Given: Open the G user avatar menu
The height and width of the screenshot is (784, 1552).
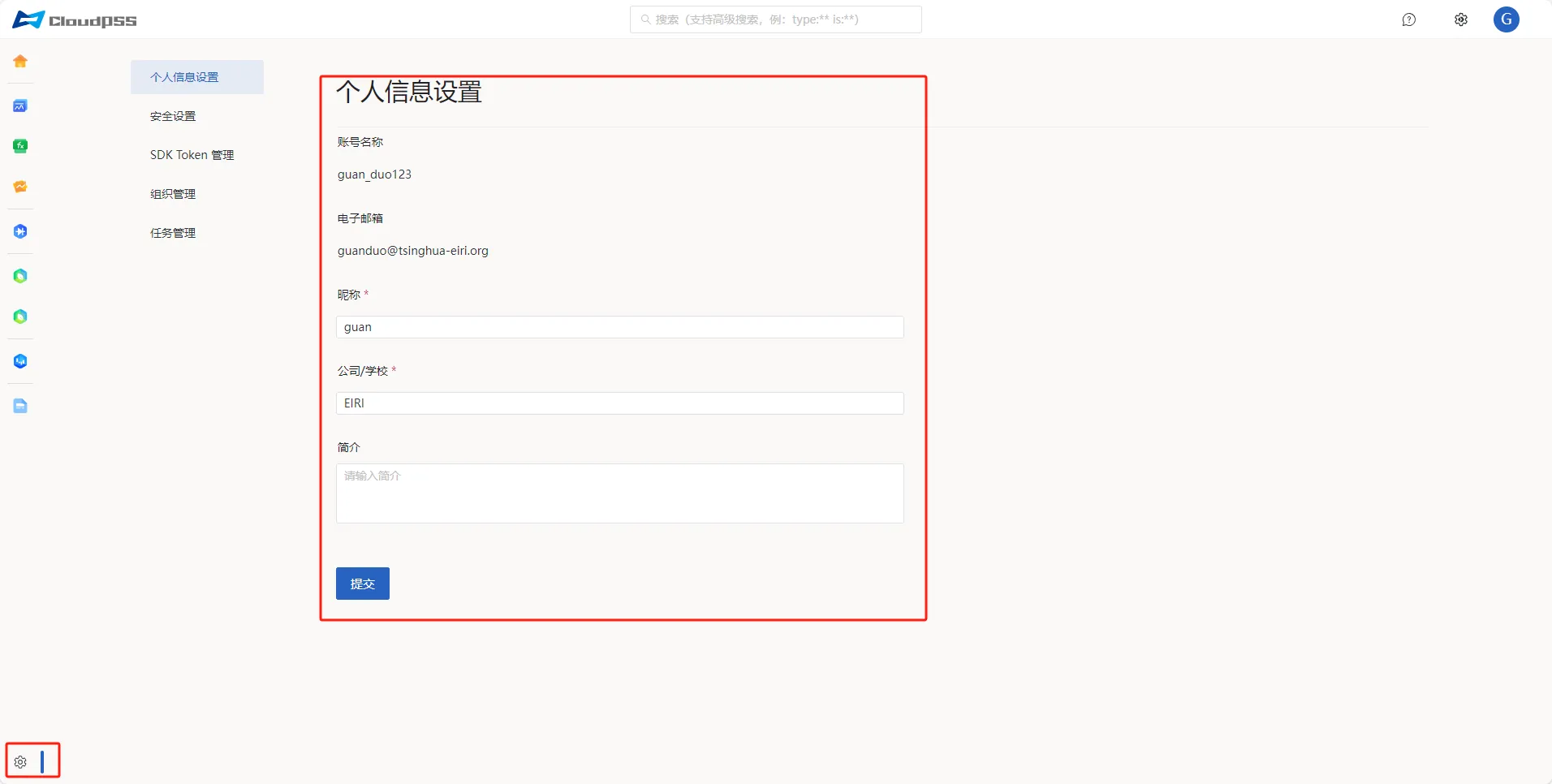Looking at the screenshot, I should tap(1507, 19).
